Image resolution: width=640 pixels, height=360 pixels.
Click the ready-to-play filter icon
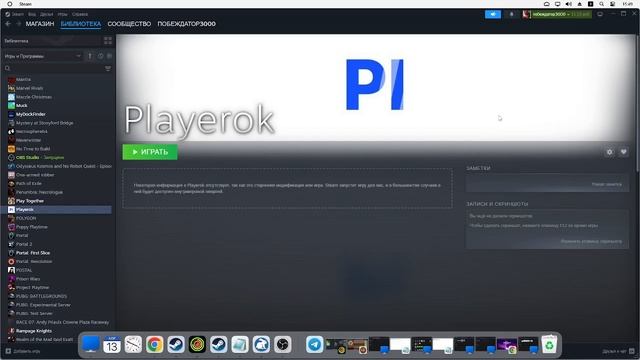109,56
